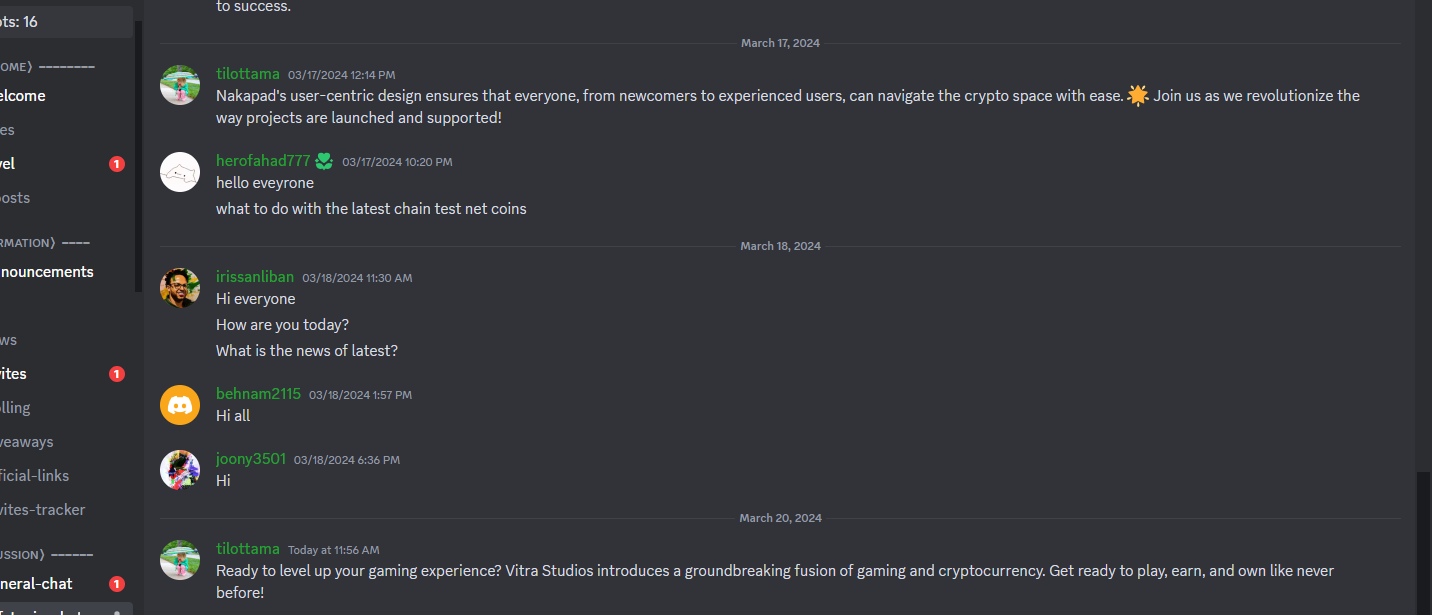Click the tilottama username on today's message

point(248,549)
